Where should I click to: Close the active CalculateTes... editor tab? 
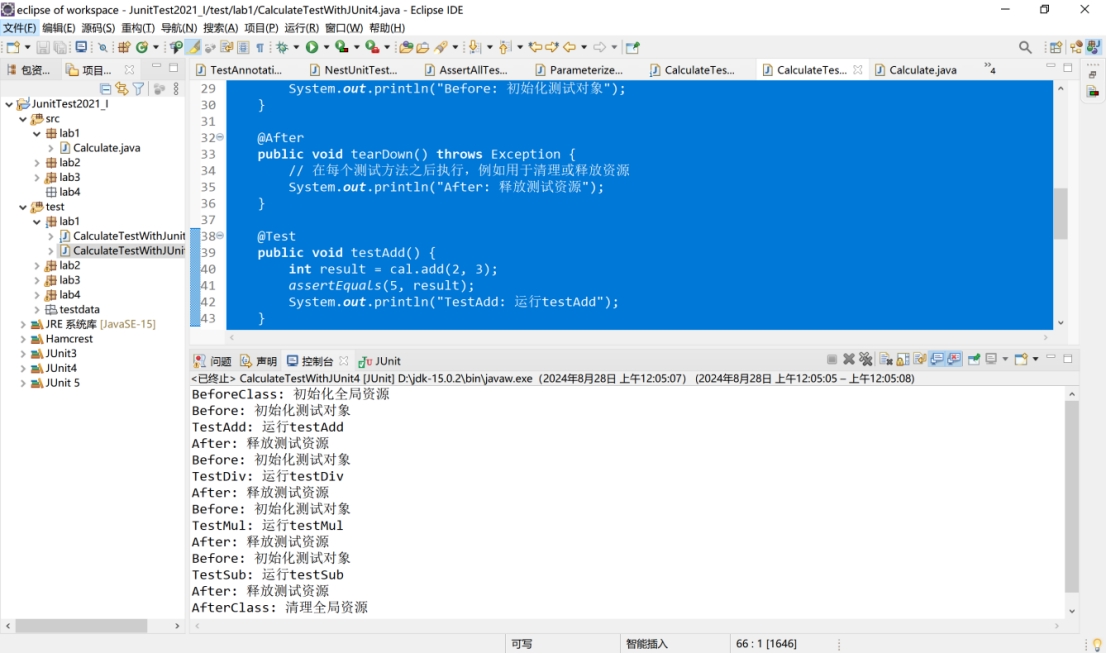pos(858,70)
